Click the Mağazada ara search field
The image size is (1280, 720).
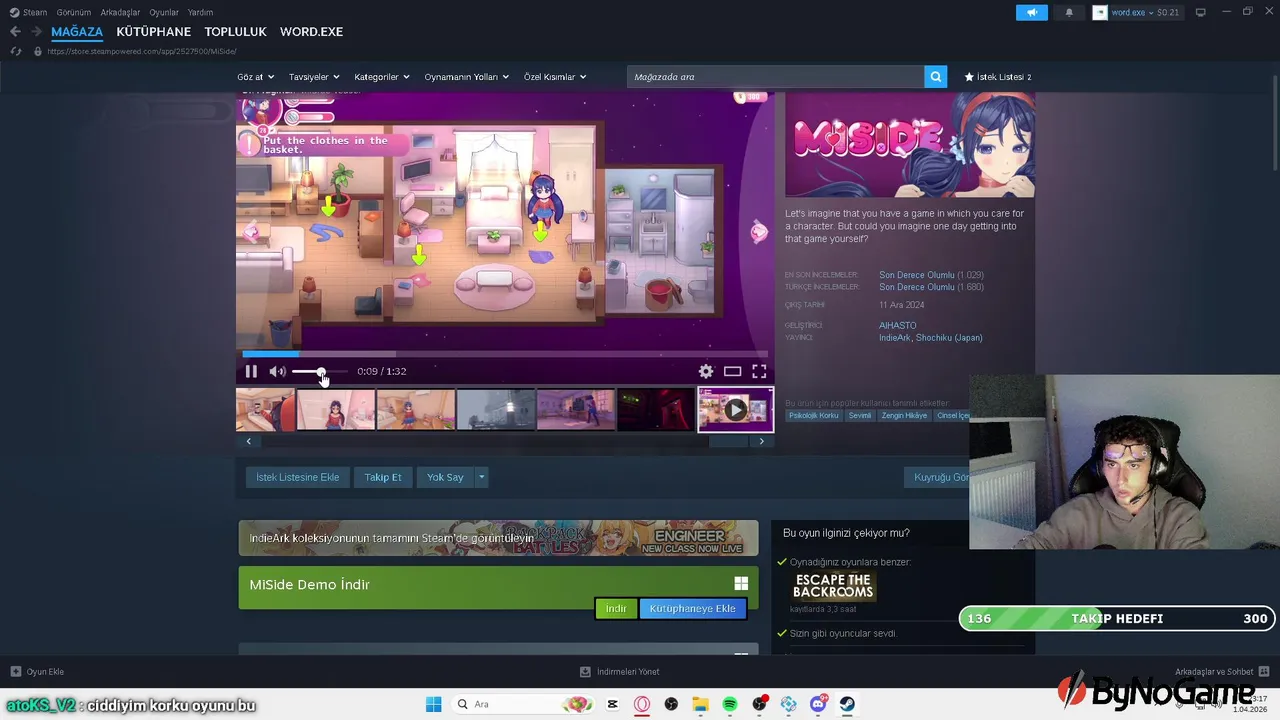tap(776, 77)
